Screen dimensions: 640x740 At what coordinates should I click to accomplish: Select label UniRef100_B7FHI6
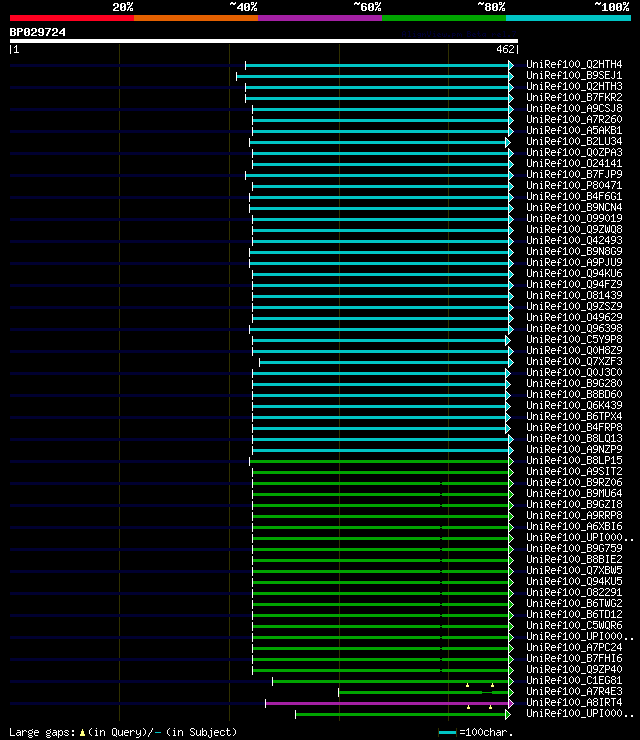pos(574,658)
